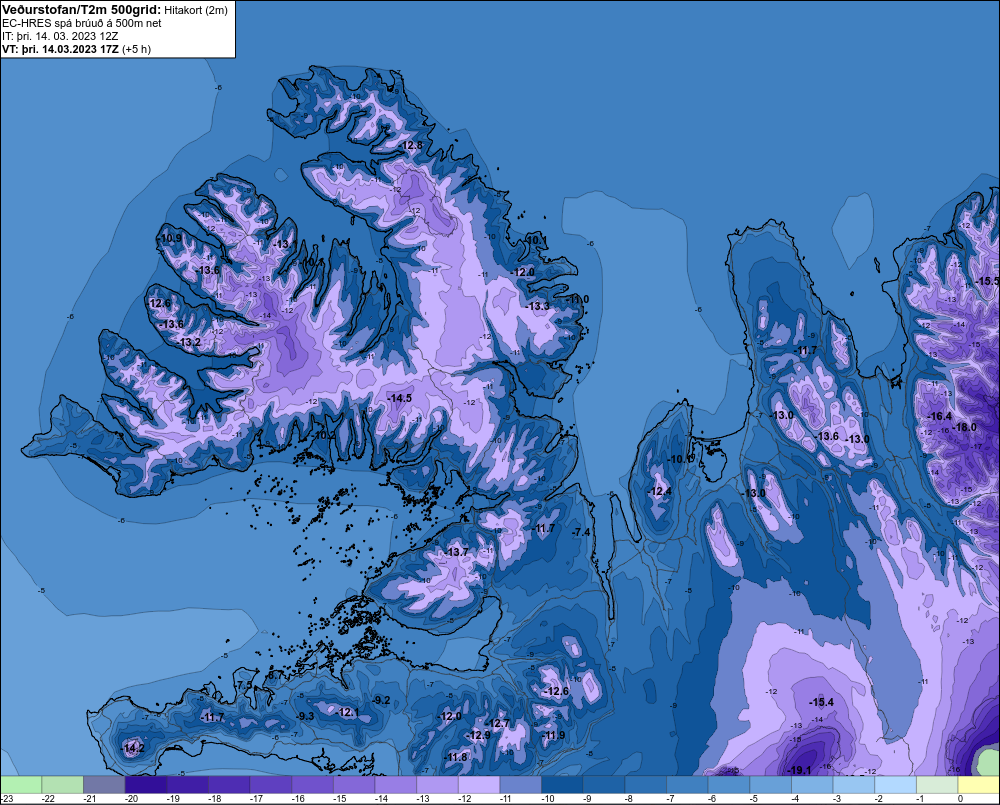Viewport: 1000px width, 805px height.
Task: Click the -7.5 temperature label
Action: (x=244, y=685)
